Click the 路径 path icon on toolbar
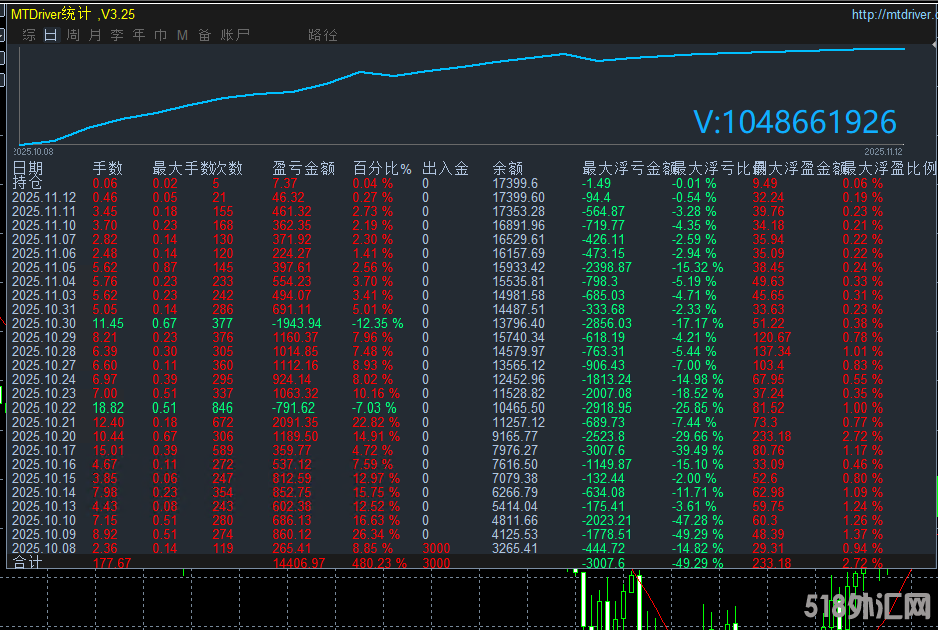938x630 pixels. point(322,34)
